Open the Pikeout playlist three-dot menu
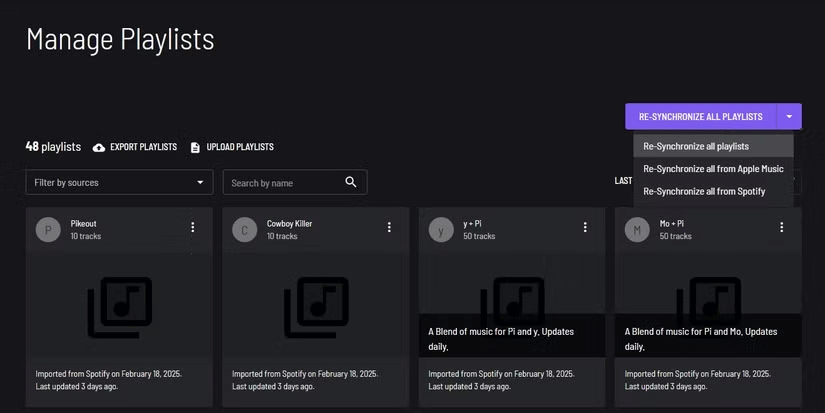This screenshot has width=825, height=413. click(x=193, y=228)
